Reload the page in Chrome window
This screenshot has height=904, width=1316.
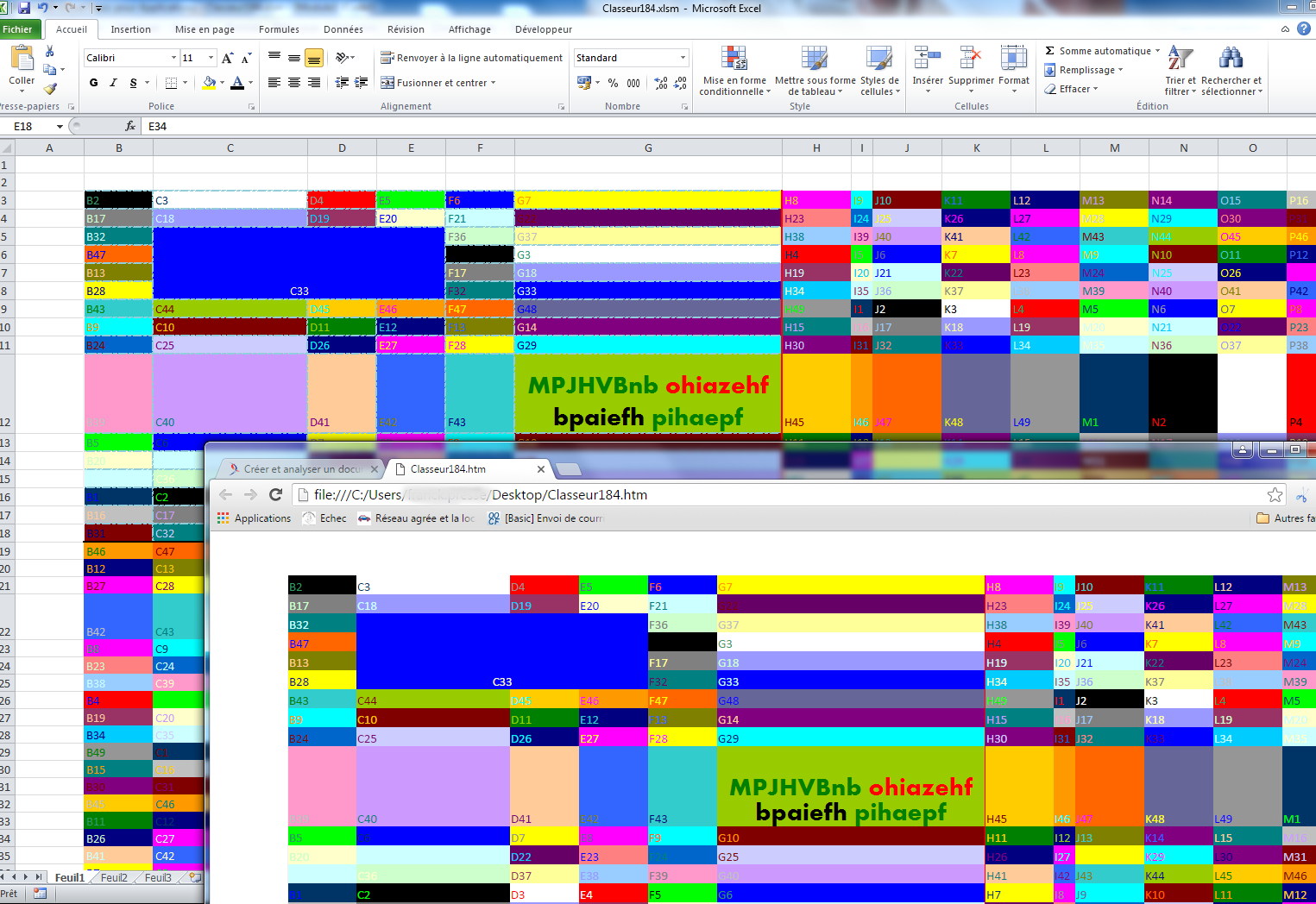[276, 494]
